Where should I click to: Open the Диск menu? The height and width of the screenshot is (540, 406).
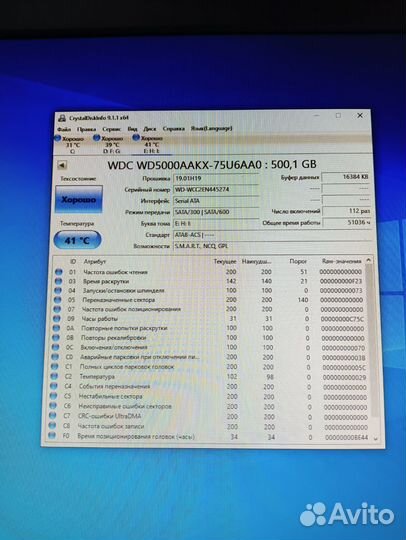[x=149, y=129]
